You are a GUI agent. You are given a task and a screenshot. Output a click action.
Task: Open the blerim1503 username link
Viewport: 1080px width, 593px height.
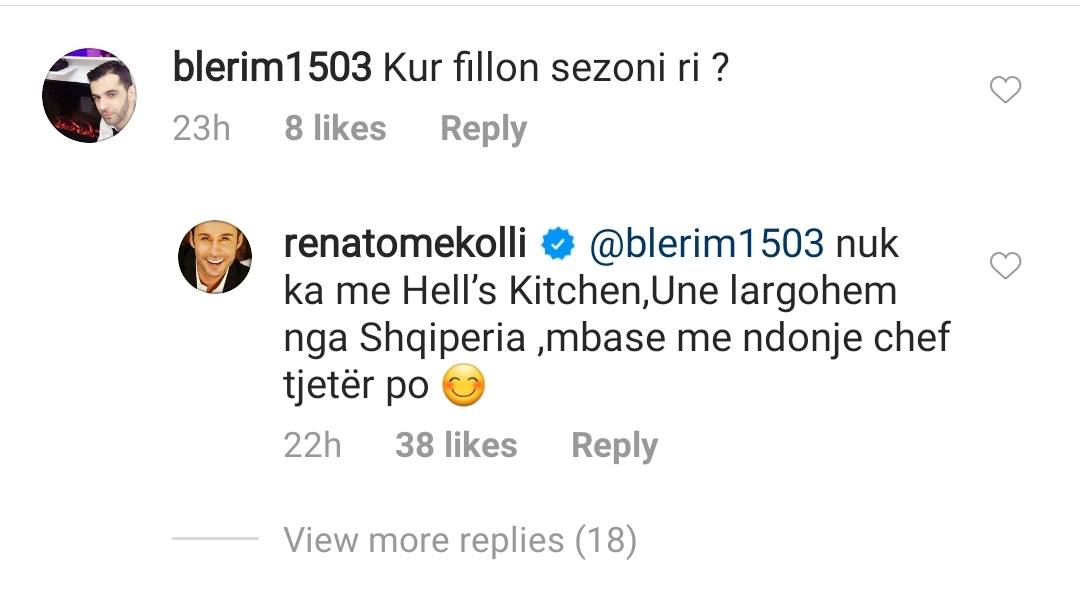click(272, 69)
